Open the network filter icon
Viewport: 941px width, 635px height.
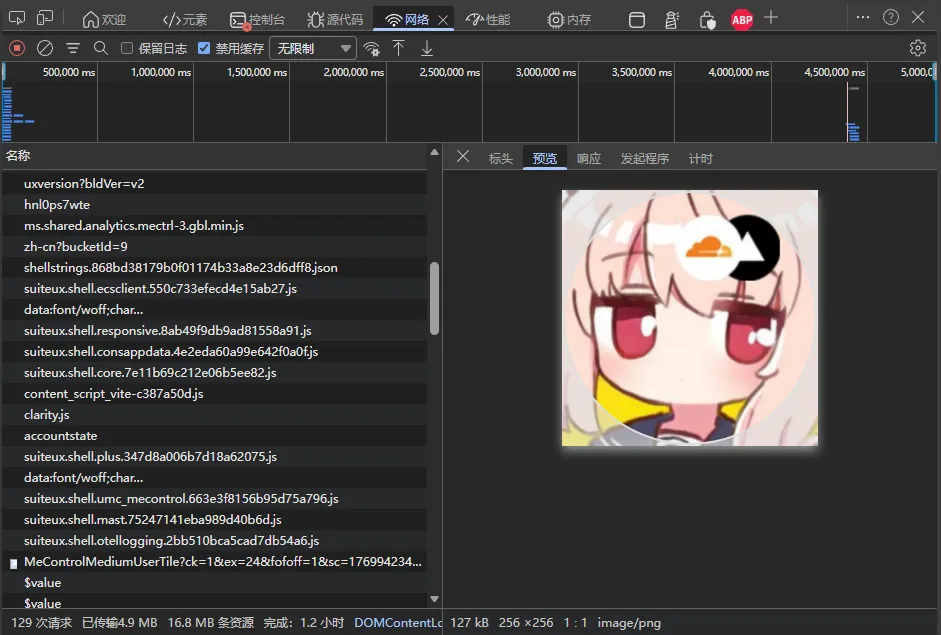pos(73,48)
